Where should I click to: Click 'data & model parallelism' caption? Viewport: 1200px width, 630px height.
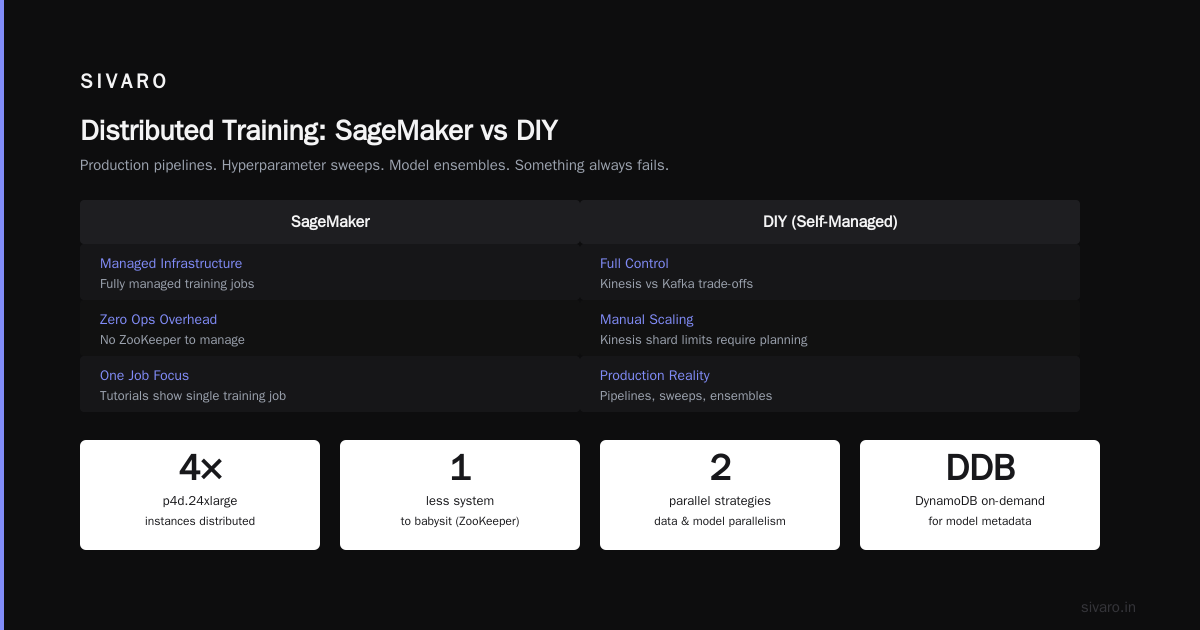click(x=720, y=521)
